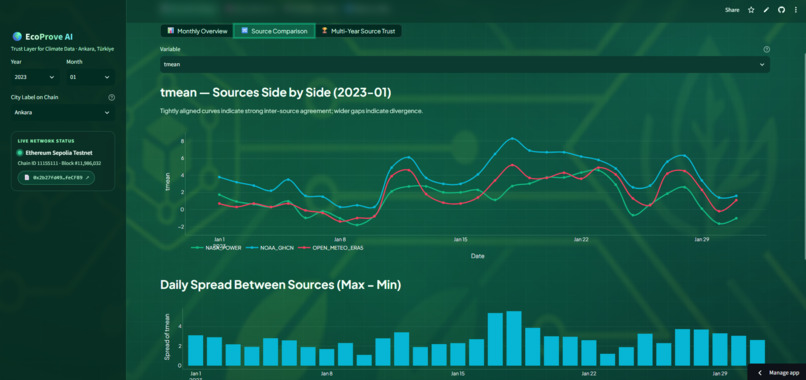Expand the Year dropdown showing 2023
The image size is (806, 380).
point(35,77)
